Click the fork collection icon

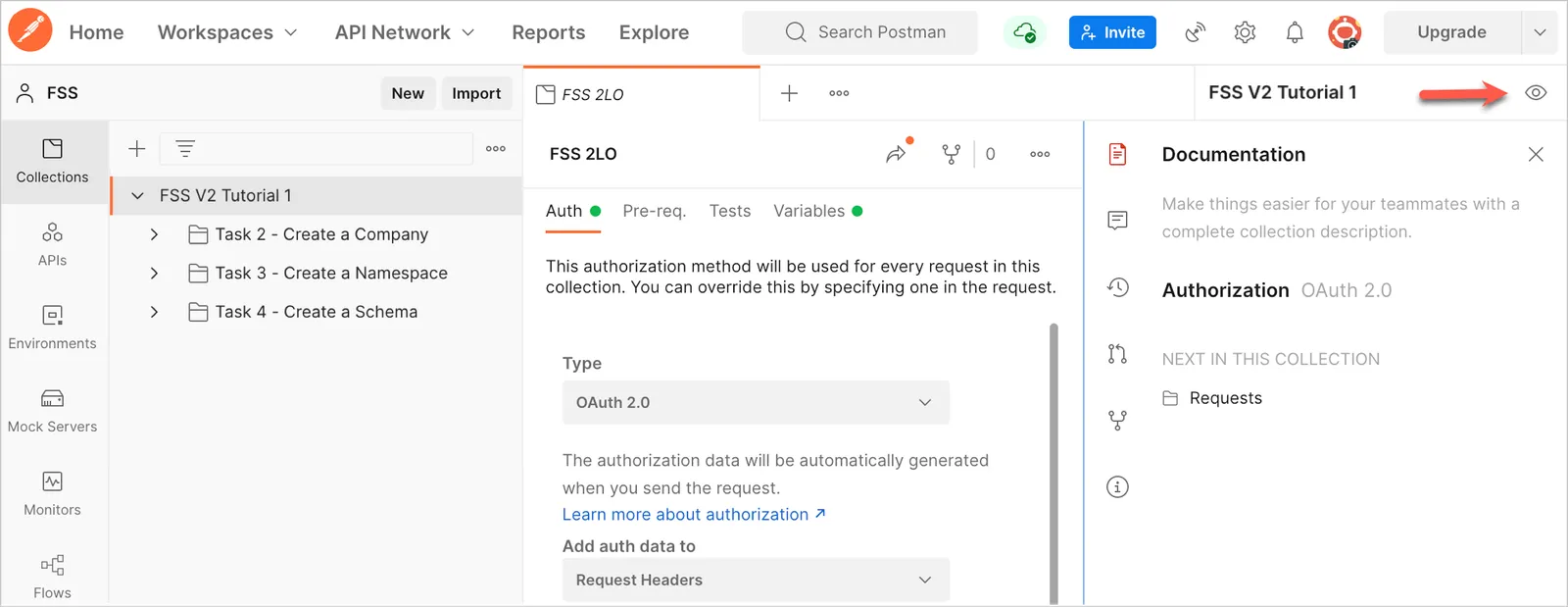click(951, 154)
